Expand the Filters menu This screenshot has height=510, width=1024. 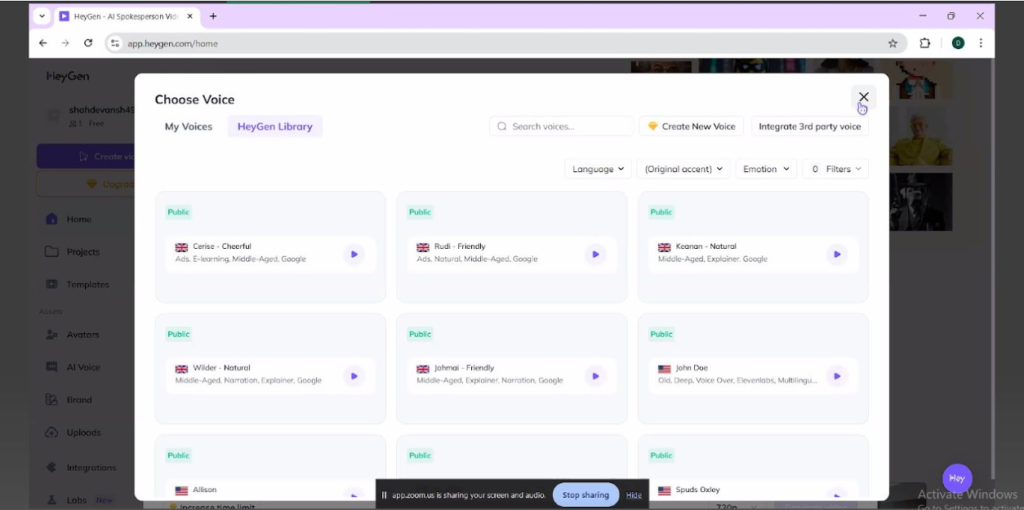[836, 169]
